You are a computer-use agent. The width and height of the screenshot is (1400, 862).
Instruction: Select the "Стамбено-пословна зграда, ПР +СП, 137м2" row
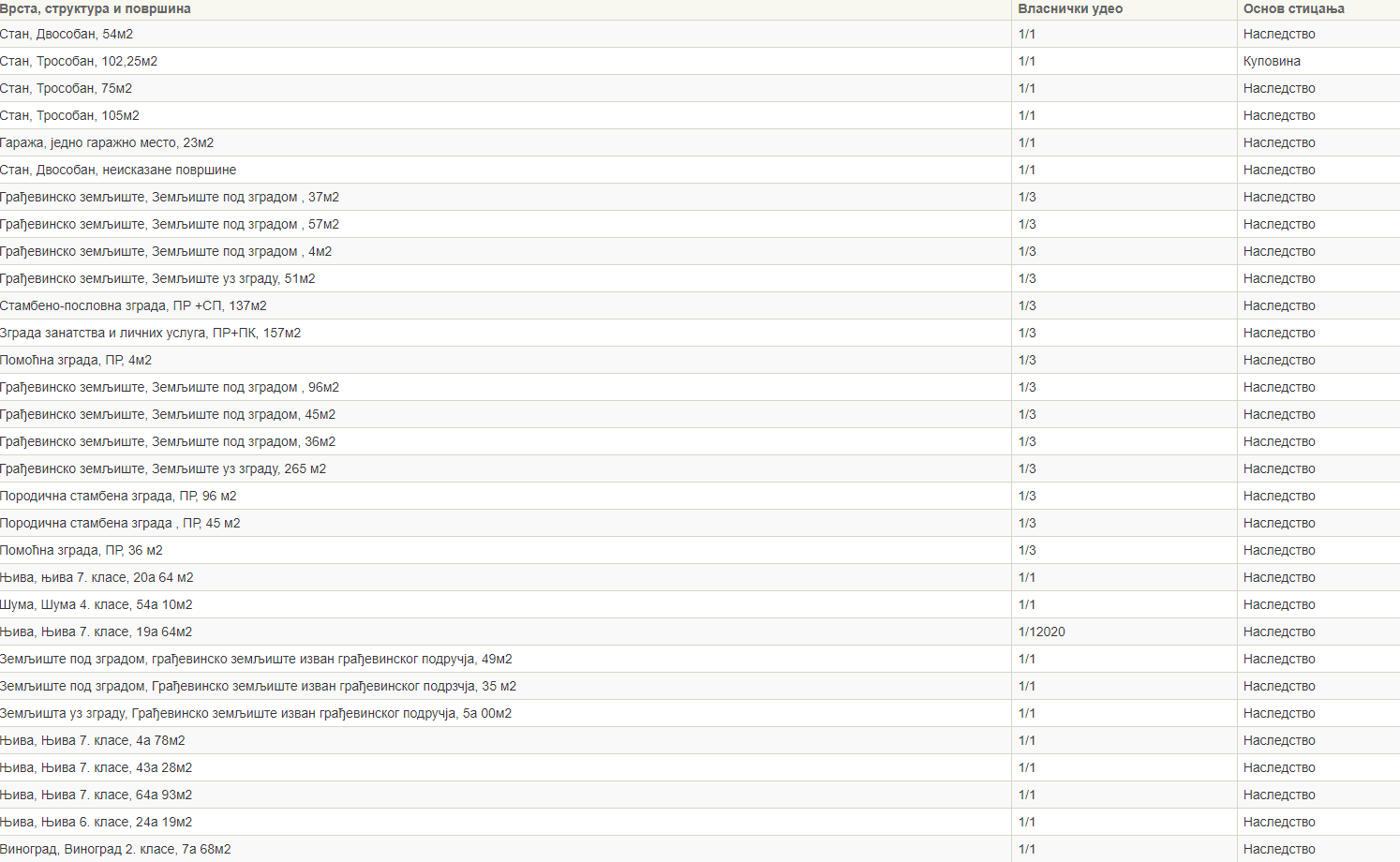pyautogui.click(x=133, y=305)
